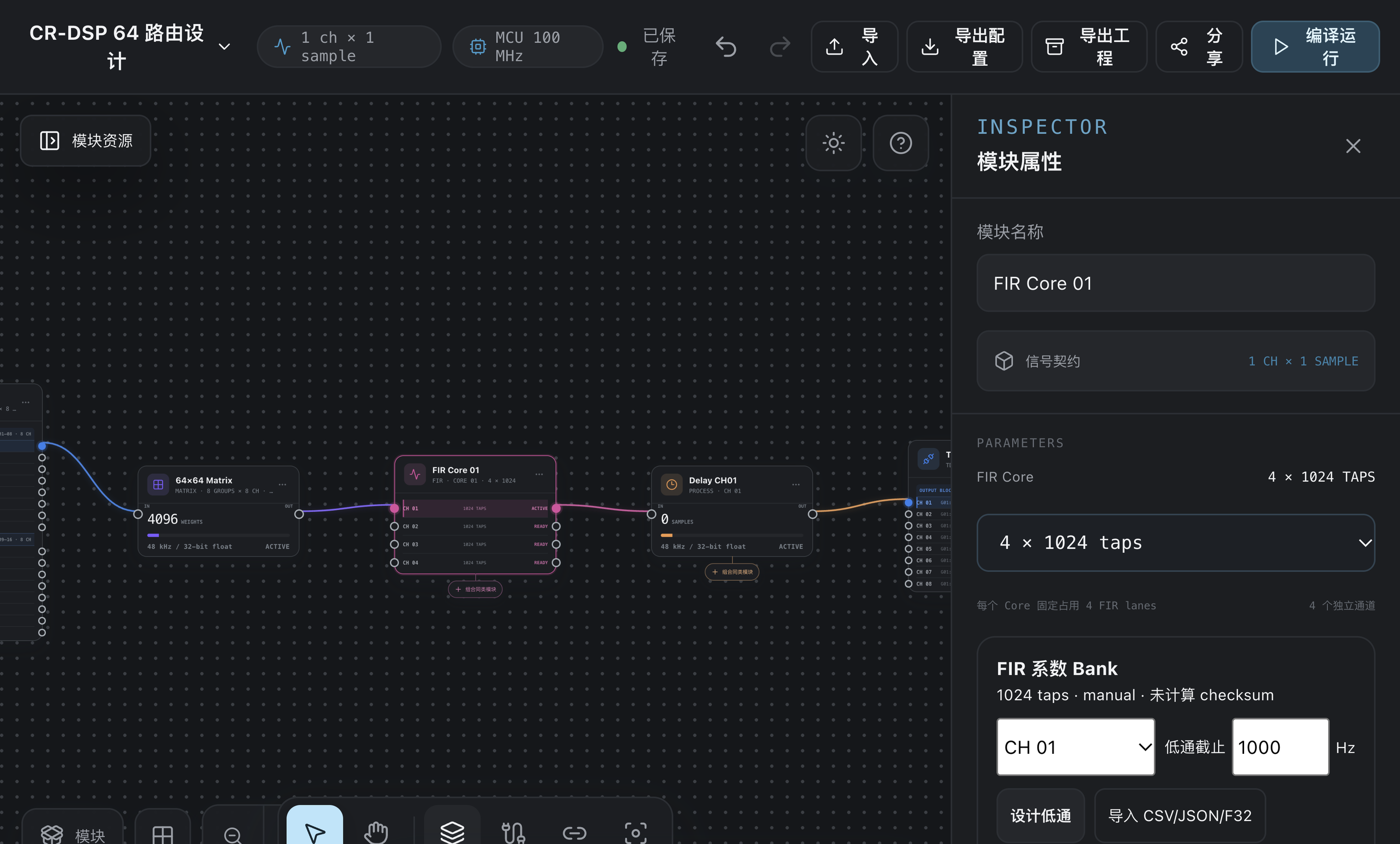Click 组合同类模块 under Delay CH01
This screenshot has height=844, width=1400.
(732, 572)
